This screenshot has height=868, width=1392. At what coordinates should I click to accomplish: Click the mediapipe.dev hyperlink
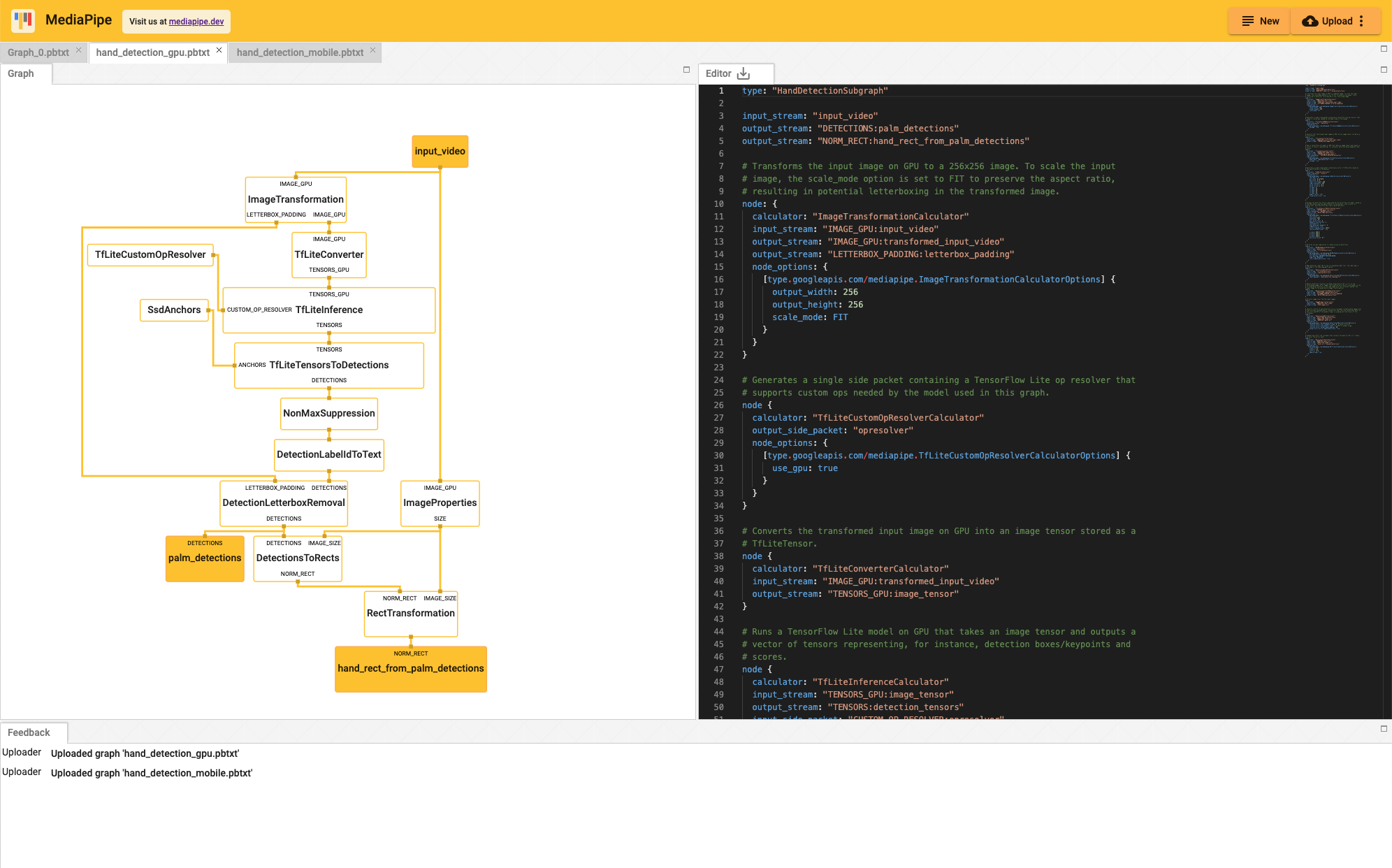(199, 21)
